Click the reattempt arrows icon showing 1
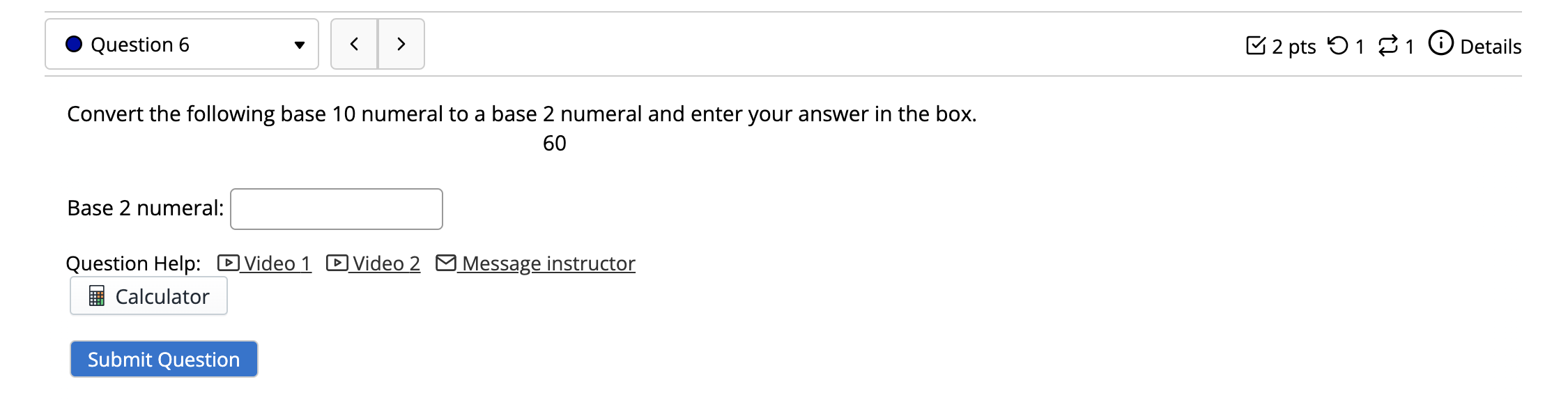The image size is (1568, 414). tap(1389, 44)
